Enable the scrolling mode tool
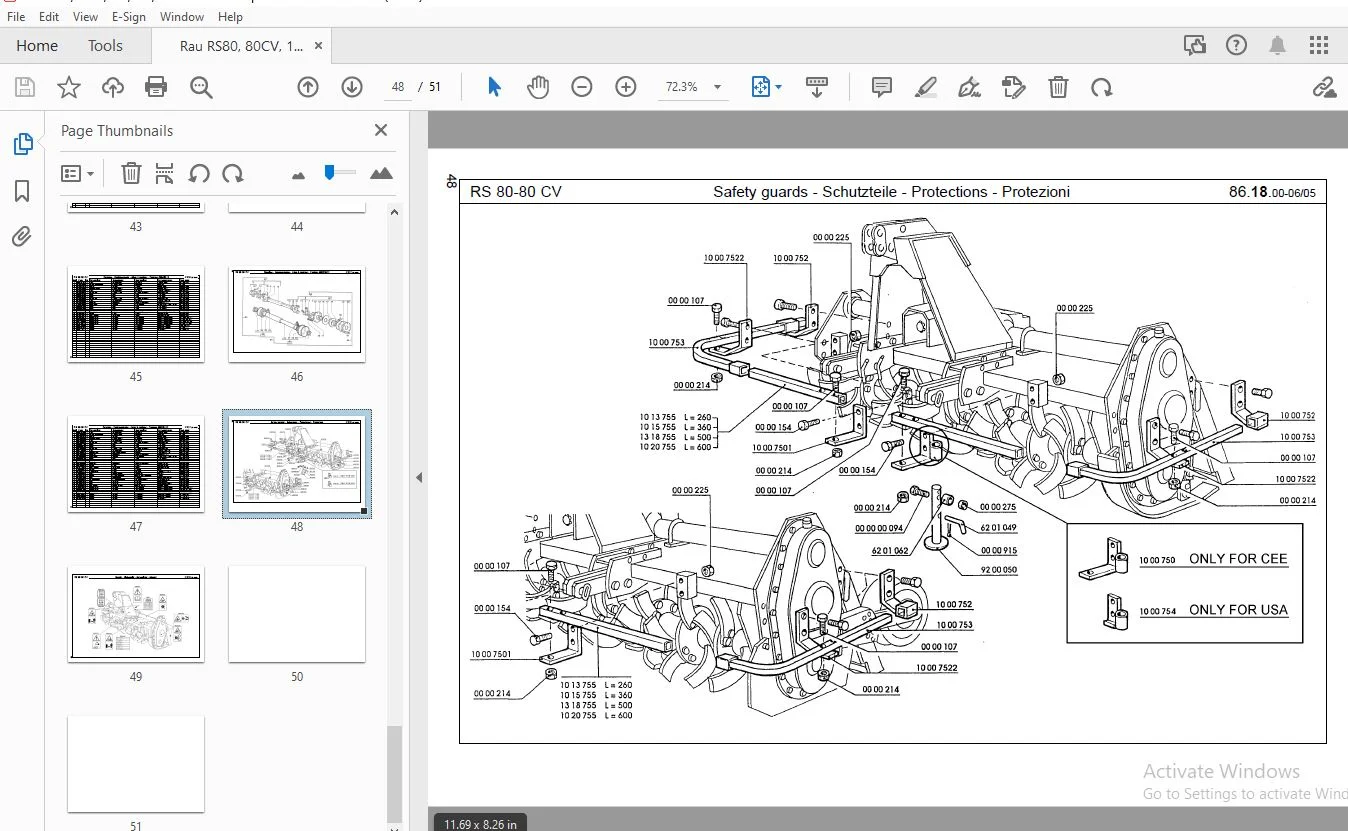Viewport: 1348px width, 831px height. coord(817,87)
